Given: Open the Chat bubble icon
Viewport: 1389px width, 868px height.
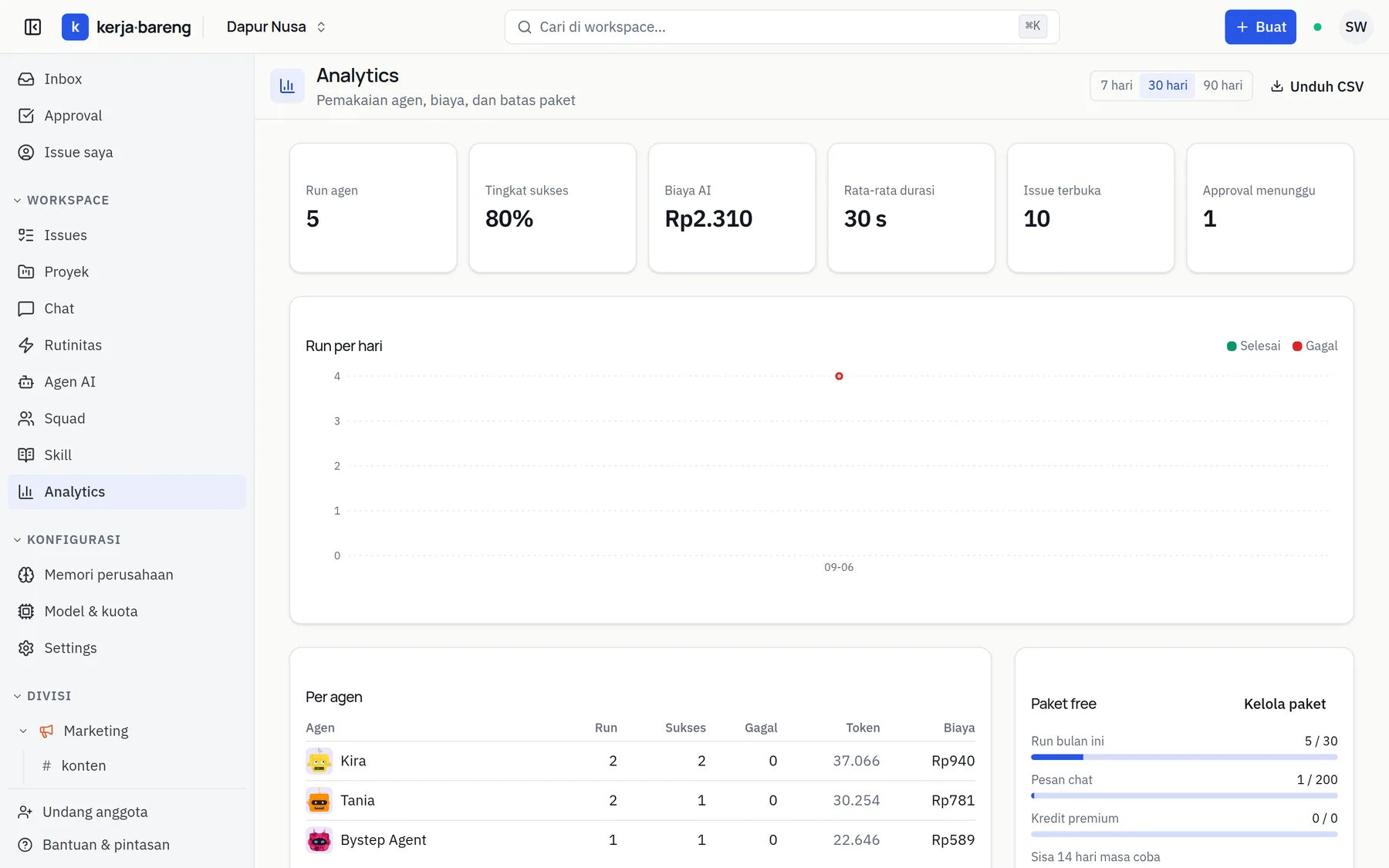Looking at the screenshot, I should (26, 309).
